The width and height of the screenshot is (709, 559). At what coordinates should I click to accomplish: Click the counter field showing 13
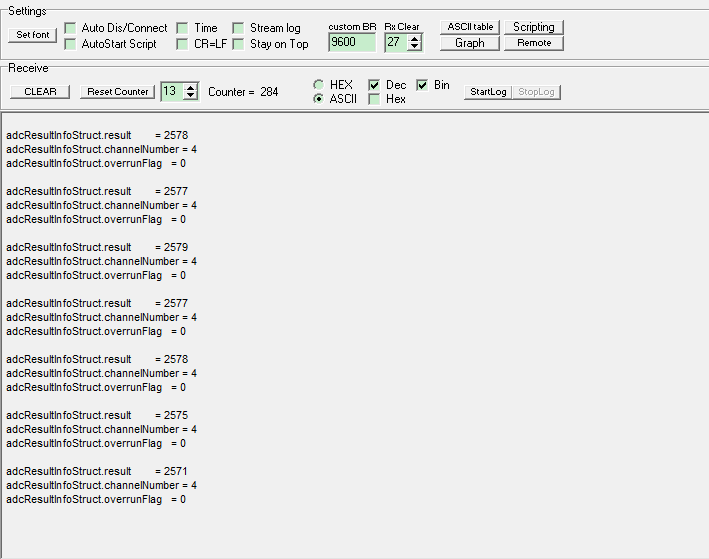[x=172, y=92]
